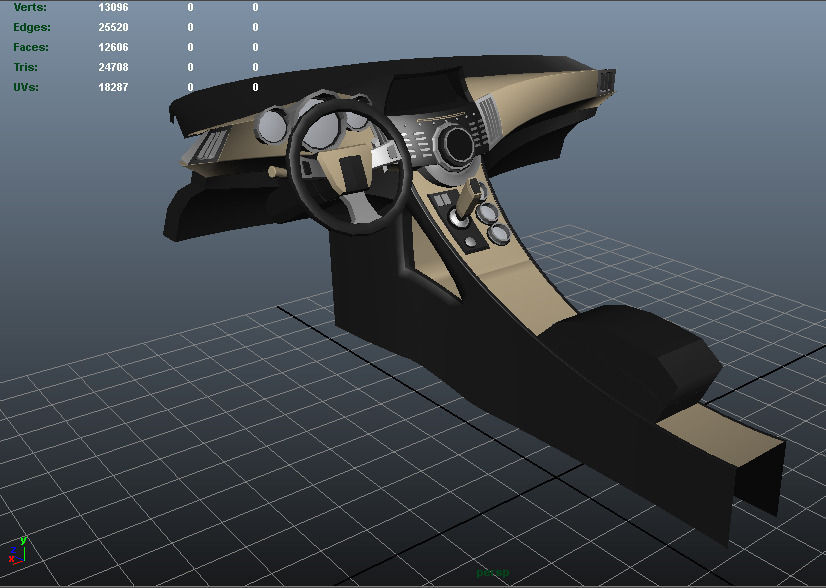Select the face count value 12606
The width and height of the screenshot is (826, 588).
point(113,47)
